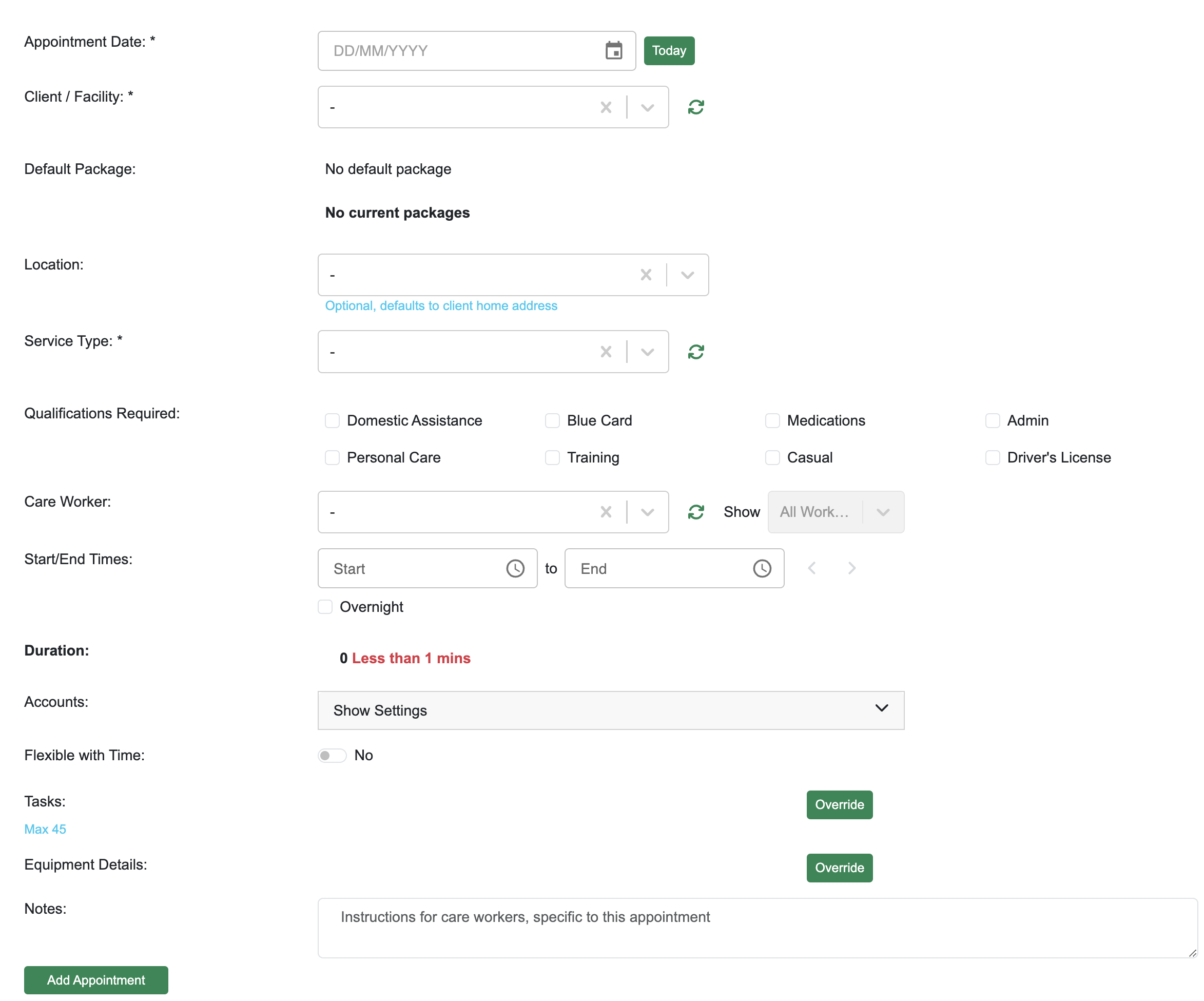The image size is (1204, 1001).
Task: Open the calendar picker for Appointment Date
Action: pyautogui.click(x=613, y=50)
